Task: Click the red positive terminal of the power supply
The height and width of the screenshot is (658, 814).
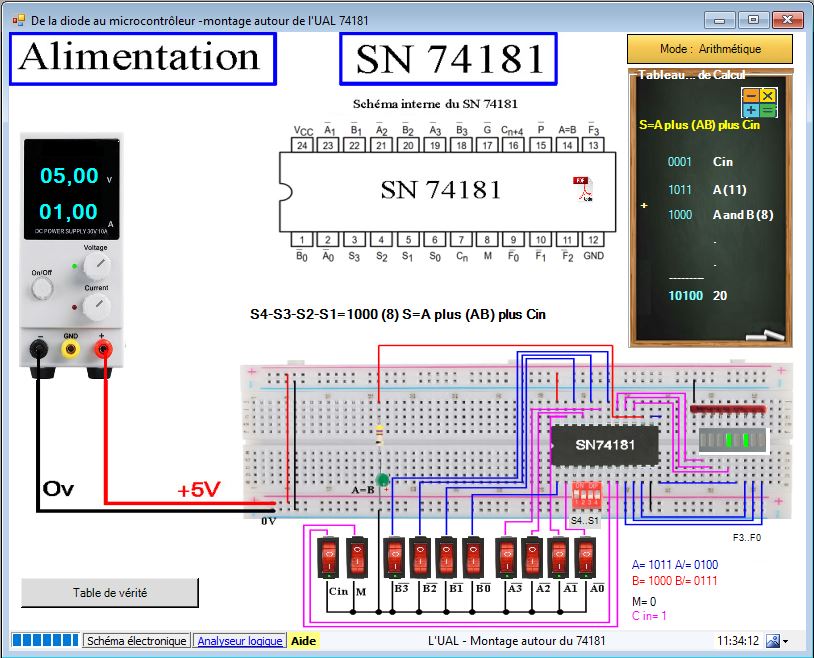Action: pyautogui.click(x=102, y=348)
